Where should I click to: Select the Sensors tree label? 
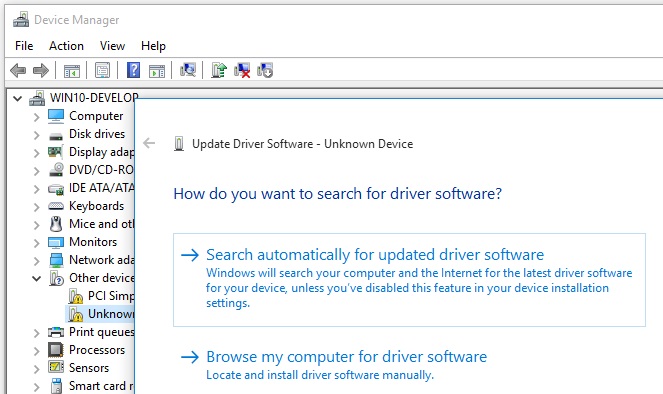click(89, 368)
